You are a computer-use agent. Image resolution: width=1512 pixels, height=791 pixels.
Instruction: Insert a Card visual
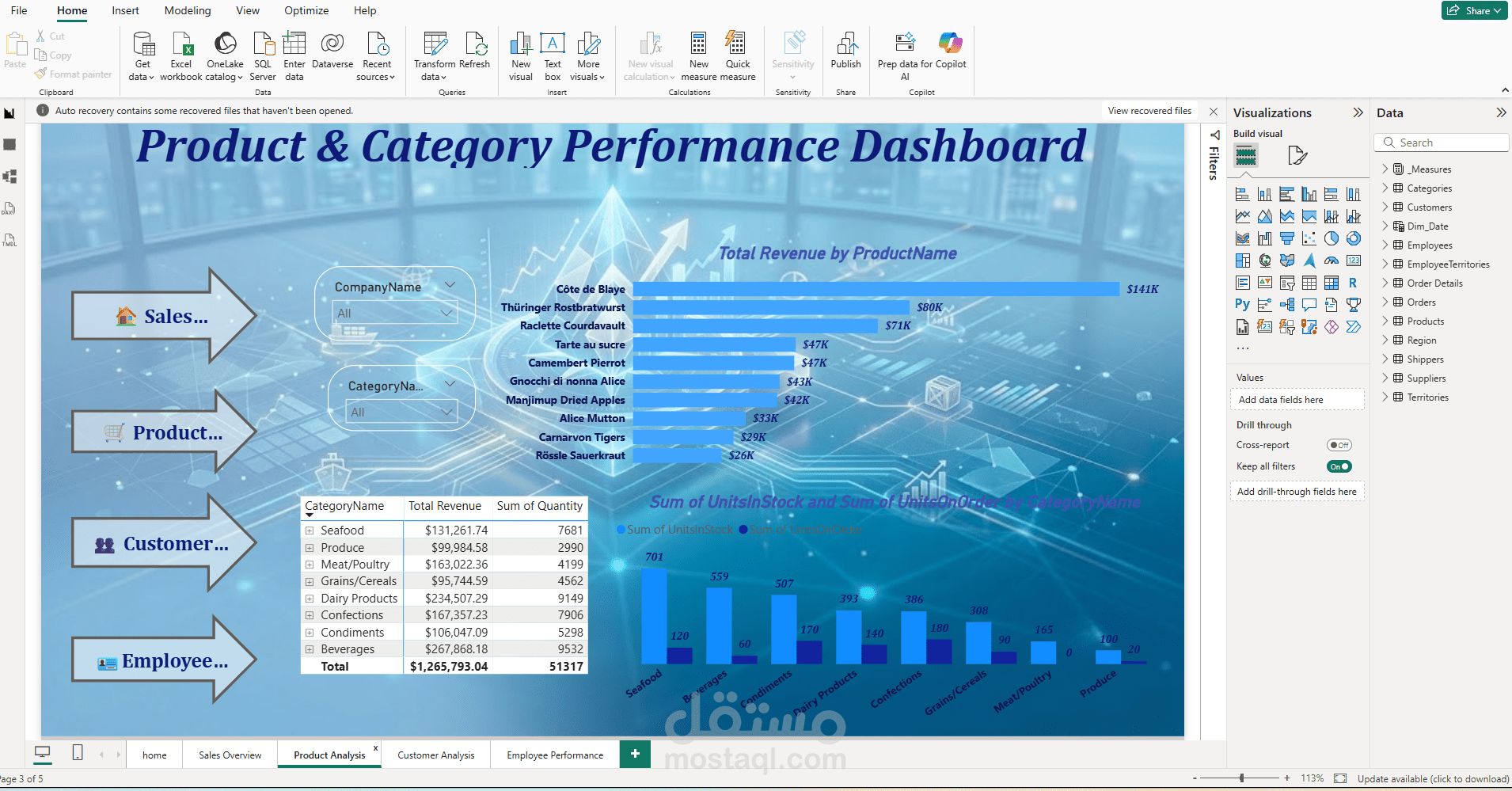pyautogui.click(x=1354, y=260)
